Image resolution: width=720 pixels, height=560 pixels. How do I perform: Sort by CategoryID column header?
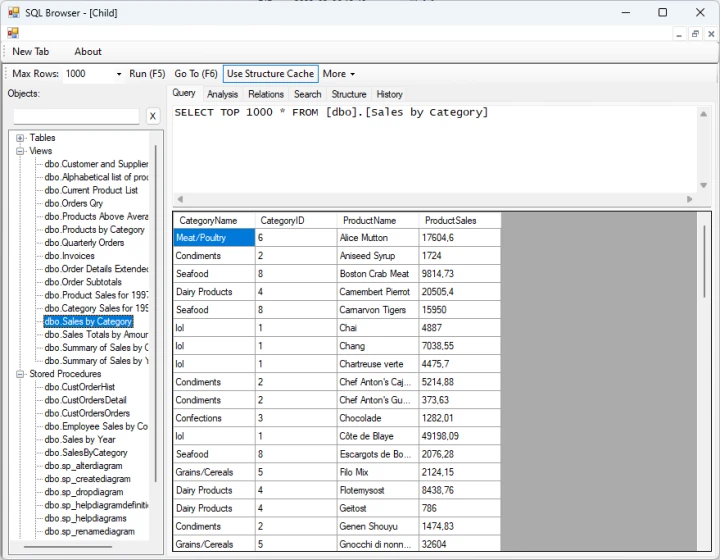(x=296, y=221)
